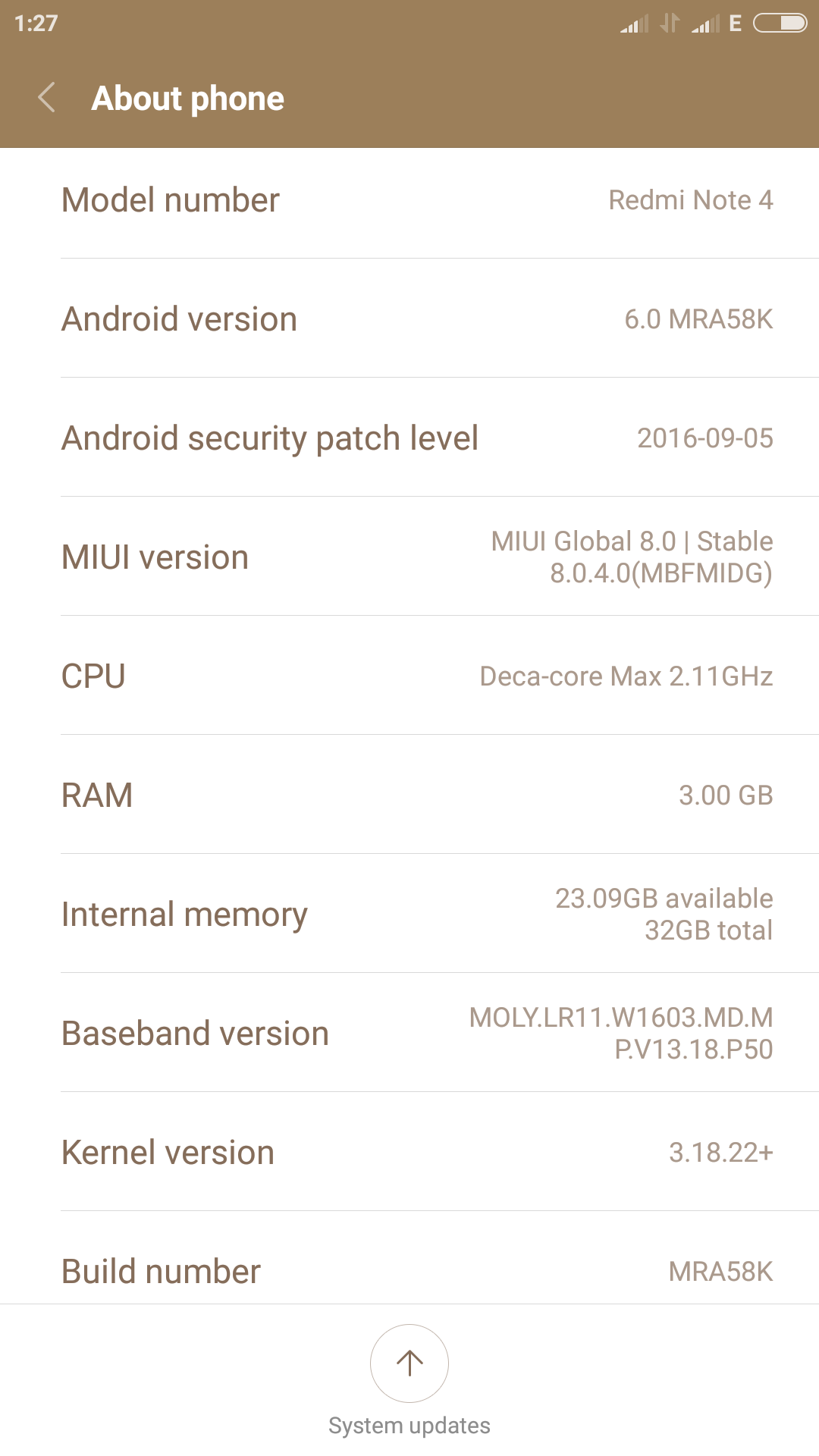The width and height of the screenshot is (819, 1456).
Task: Tap the first SIM signal icon
Action: 634,24
